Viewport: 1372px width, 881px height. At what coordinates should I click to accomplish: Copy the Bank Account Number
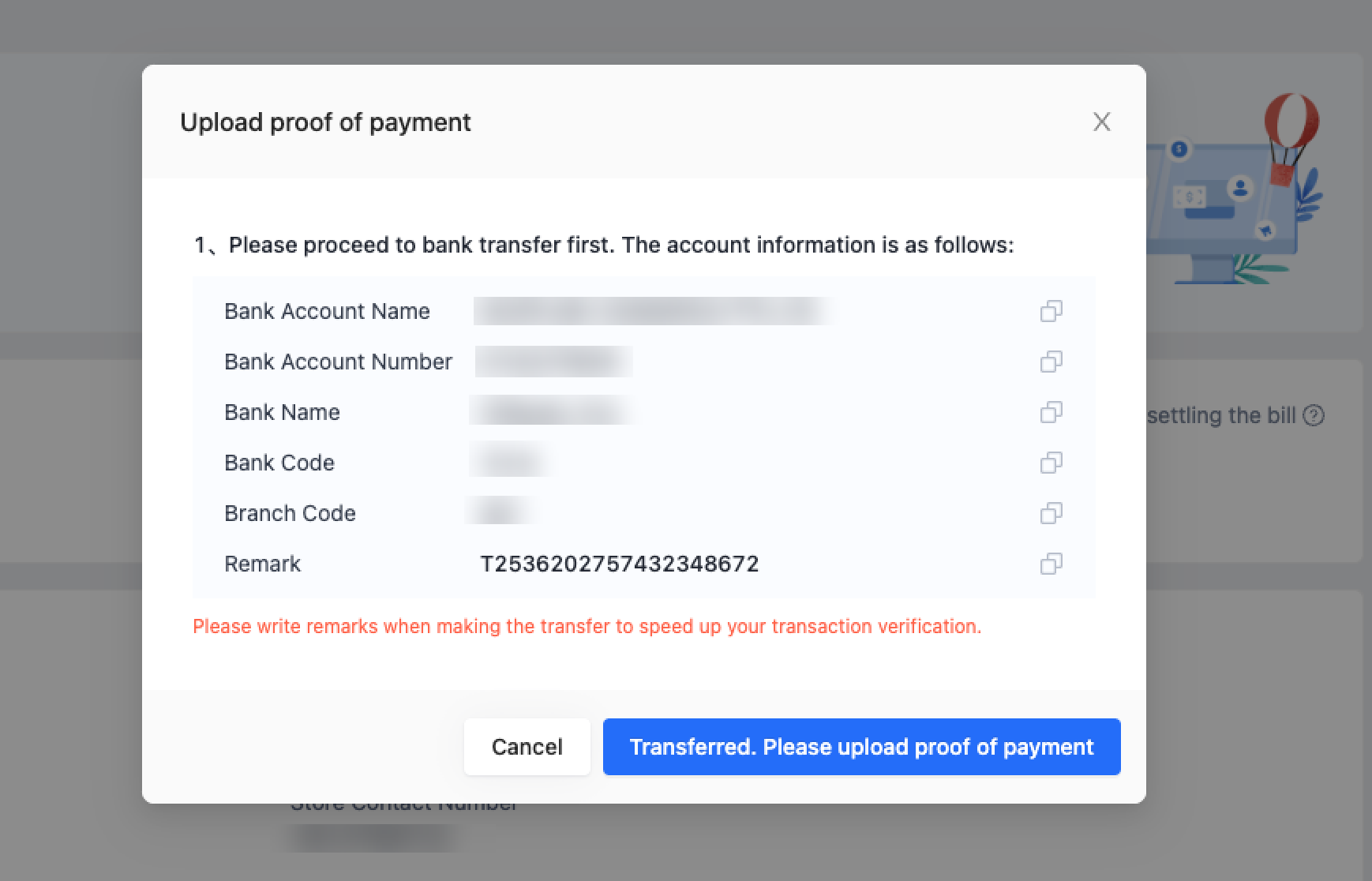click(1051, 362)
